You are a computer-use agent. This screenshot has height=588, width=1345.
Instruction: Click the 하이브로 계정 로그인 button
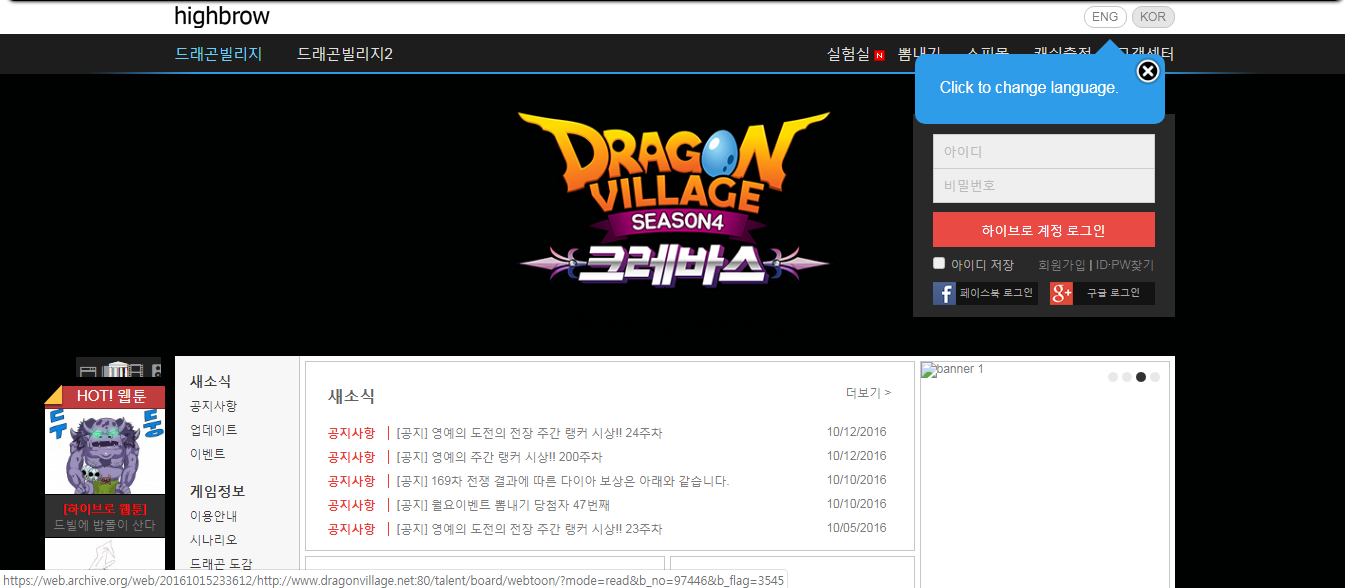(1044, 230)
